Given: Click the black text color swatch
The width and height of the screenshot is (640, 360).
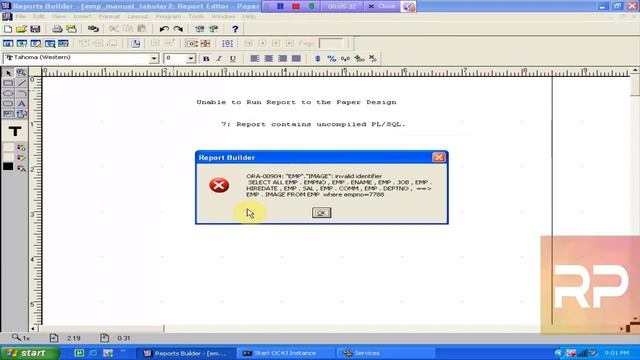Looking at the screenshot, I should pos(8,167).
